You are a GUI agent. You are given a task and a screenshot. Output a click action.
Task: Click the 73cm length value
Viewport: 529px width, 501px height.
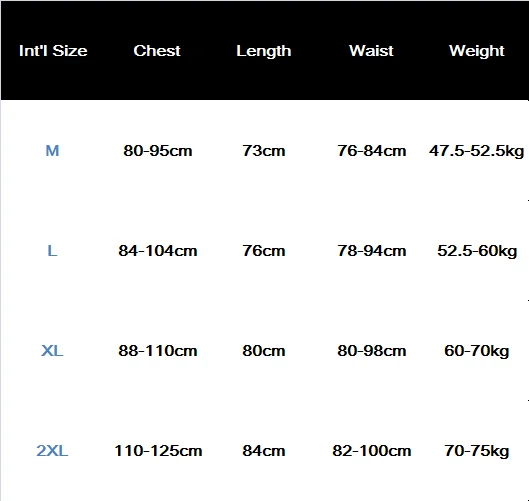[263, 151]
